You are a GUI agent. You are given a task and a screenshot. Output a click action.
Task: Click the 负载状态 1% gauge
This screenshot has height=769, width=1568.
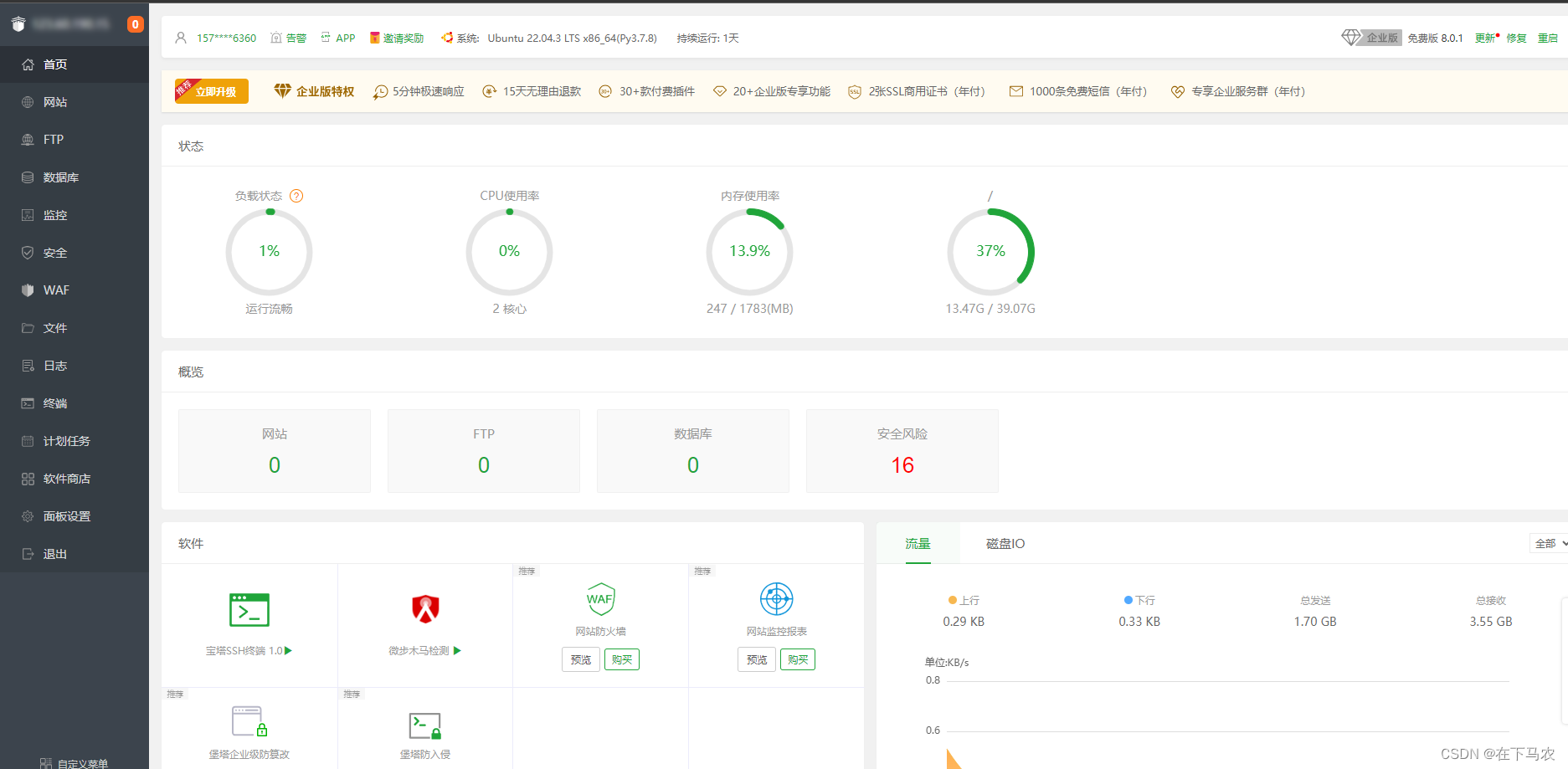[269, 252]
